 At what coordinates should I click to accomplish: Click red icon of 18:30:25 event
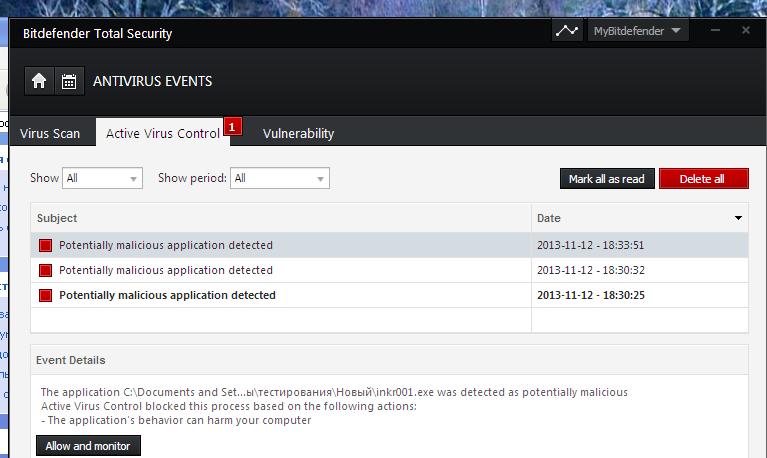(x=45, y=296)
